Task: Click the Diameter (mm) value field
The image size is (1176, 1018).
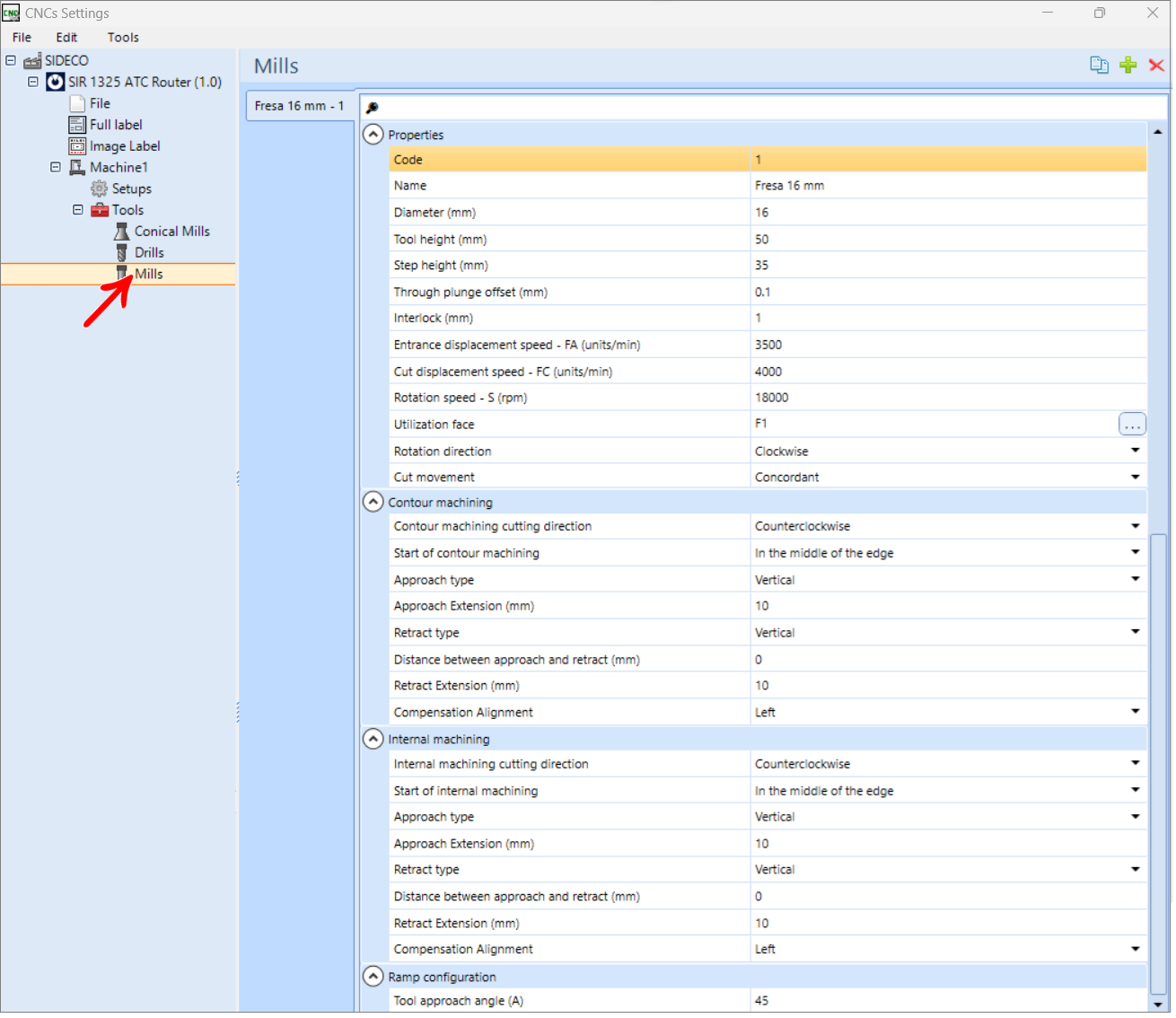Action: [x=948, y=213]
